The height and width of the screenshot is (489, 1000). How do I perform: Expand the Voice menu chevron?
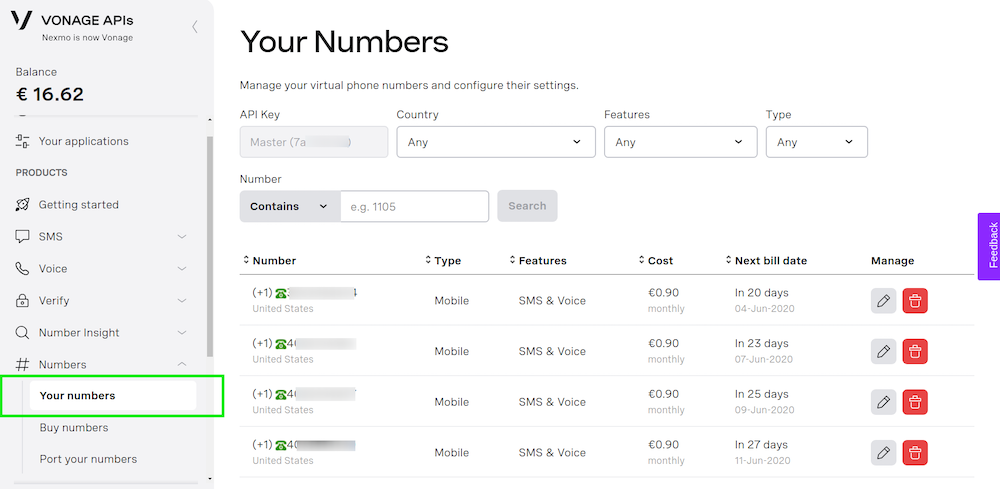tap(182, 268)
